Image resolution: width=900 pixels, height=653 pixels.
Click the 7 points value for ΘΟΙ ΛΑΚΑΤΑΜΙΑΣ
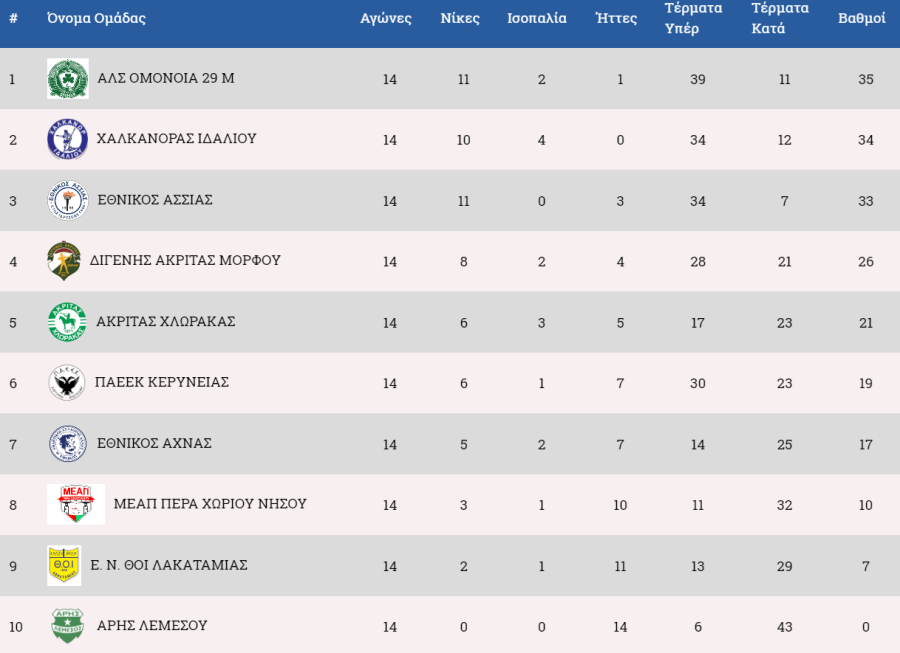coord(866,566)
